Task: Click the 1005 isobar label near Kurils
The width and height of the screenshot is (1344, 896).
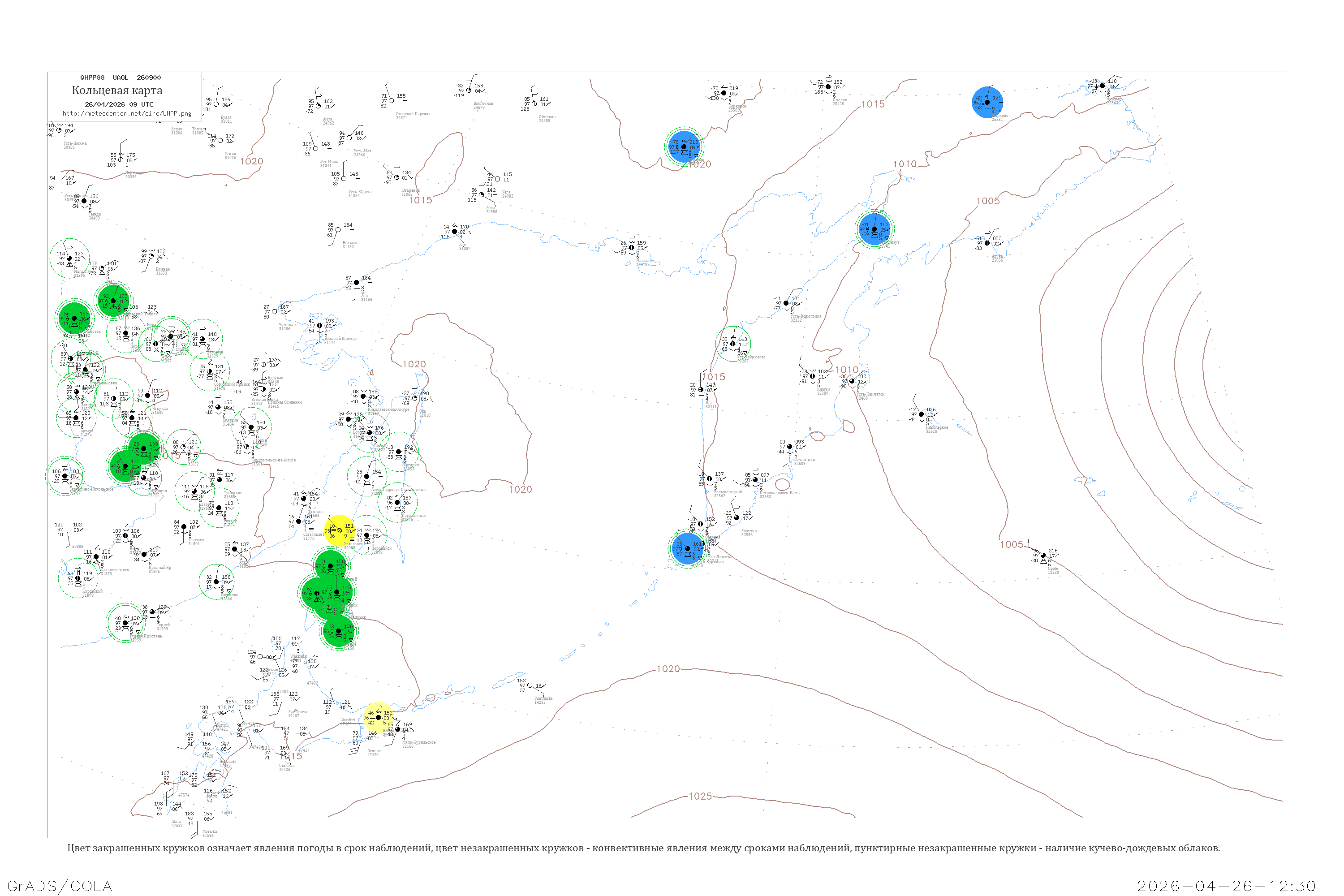Action: tap(1012, 544)
